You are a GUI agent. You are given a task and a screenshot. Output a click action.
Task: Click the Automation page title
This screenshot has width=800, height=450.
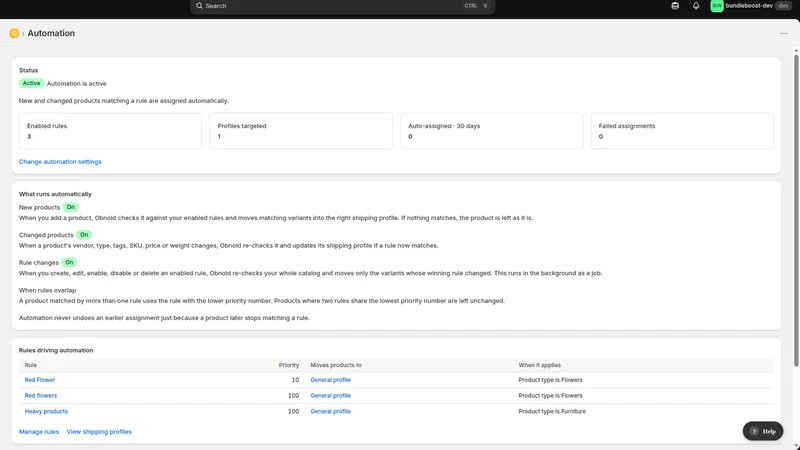click(x=51, y=33)
